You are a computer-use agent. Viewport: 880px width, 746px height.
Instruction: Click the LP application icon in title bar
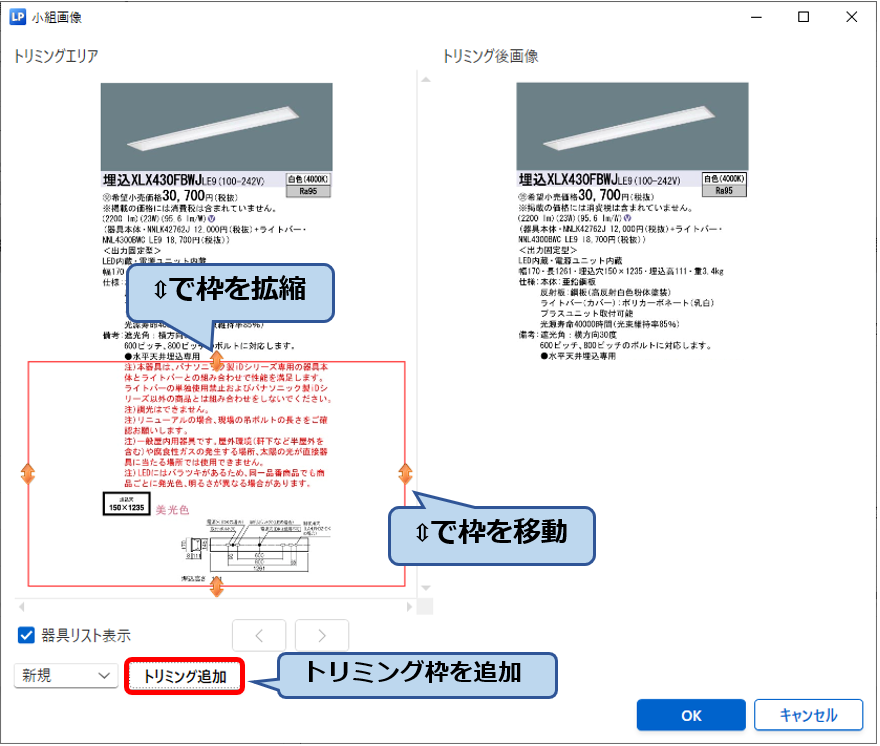click(x=17, y=17)
